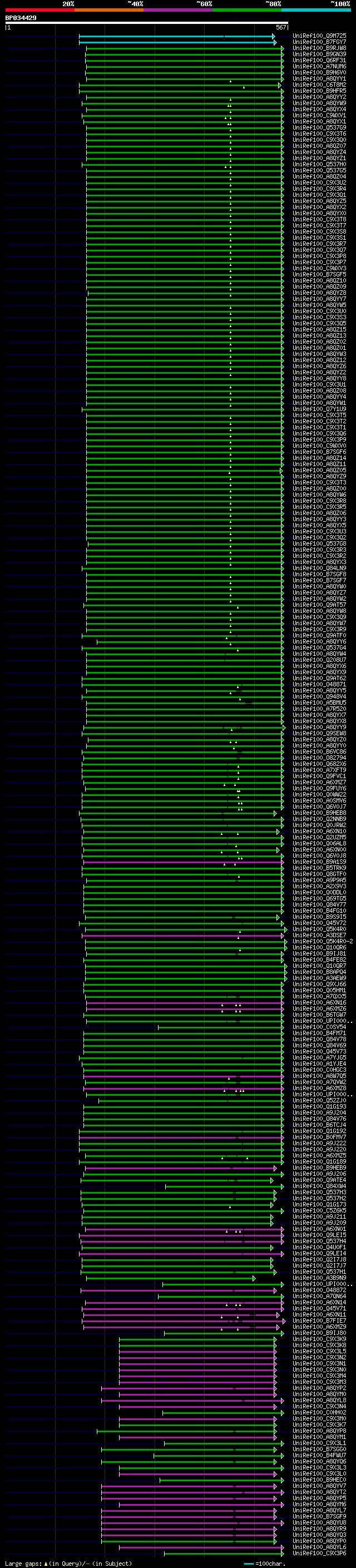Select the UniRef100_B6TGW7 label

(319, 1015)
